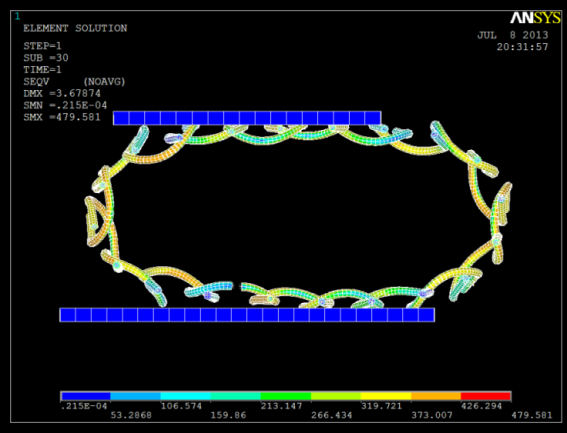Click the JUL 8 2013 date stamp
Image resolution: width=567 pixels, height=433 pixels.
[513, 35]
